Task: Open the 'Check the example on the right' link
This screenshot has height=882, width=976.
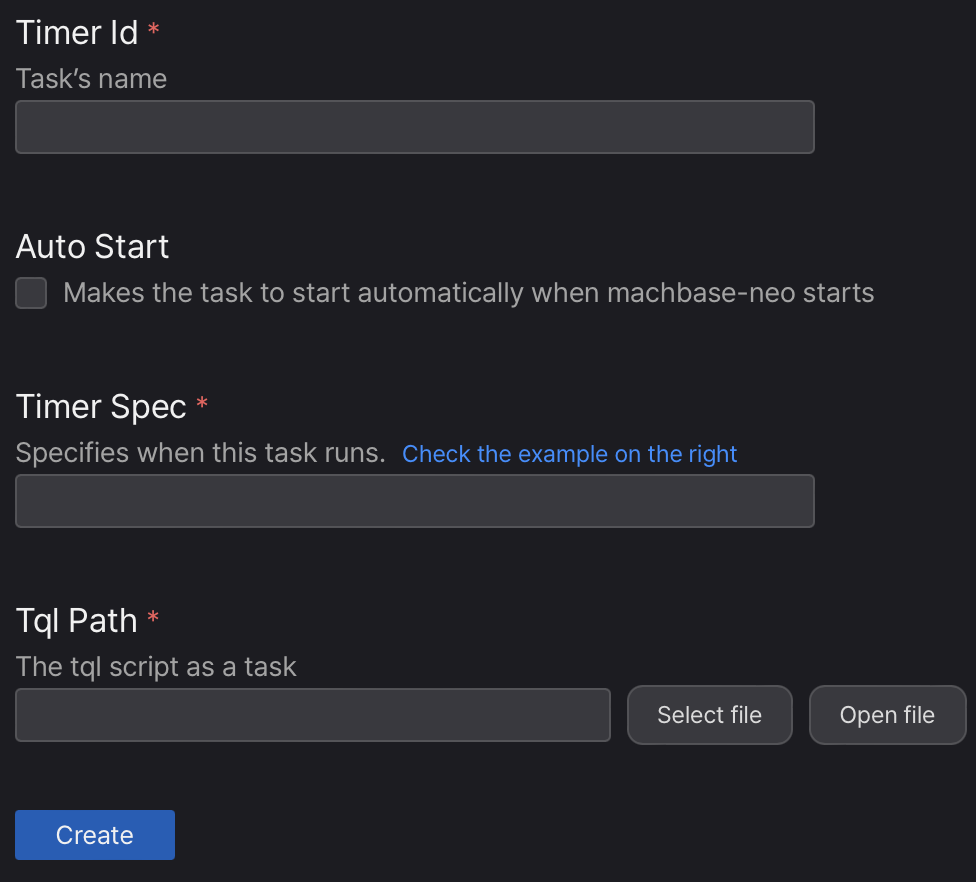Action: coord(569,454)
